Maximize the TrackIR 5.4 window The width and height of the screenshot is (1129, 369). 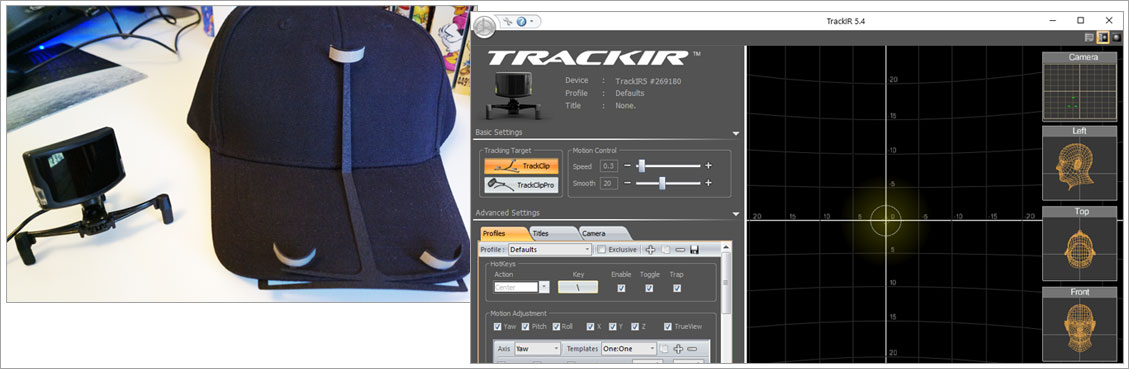[x=1080, y=21]
